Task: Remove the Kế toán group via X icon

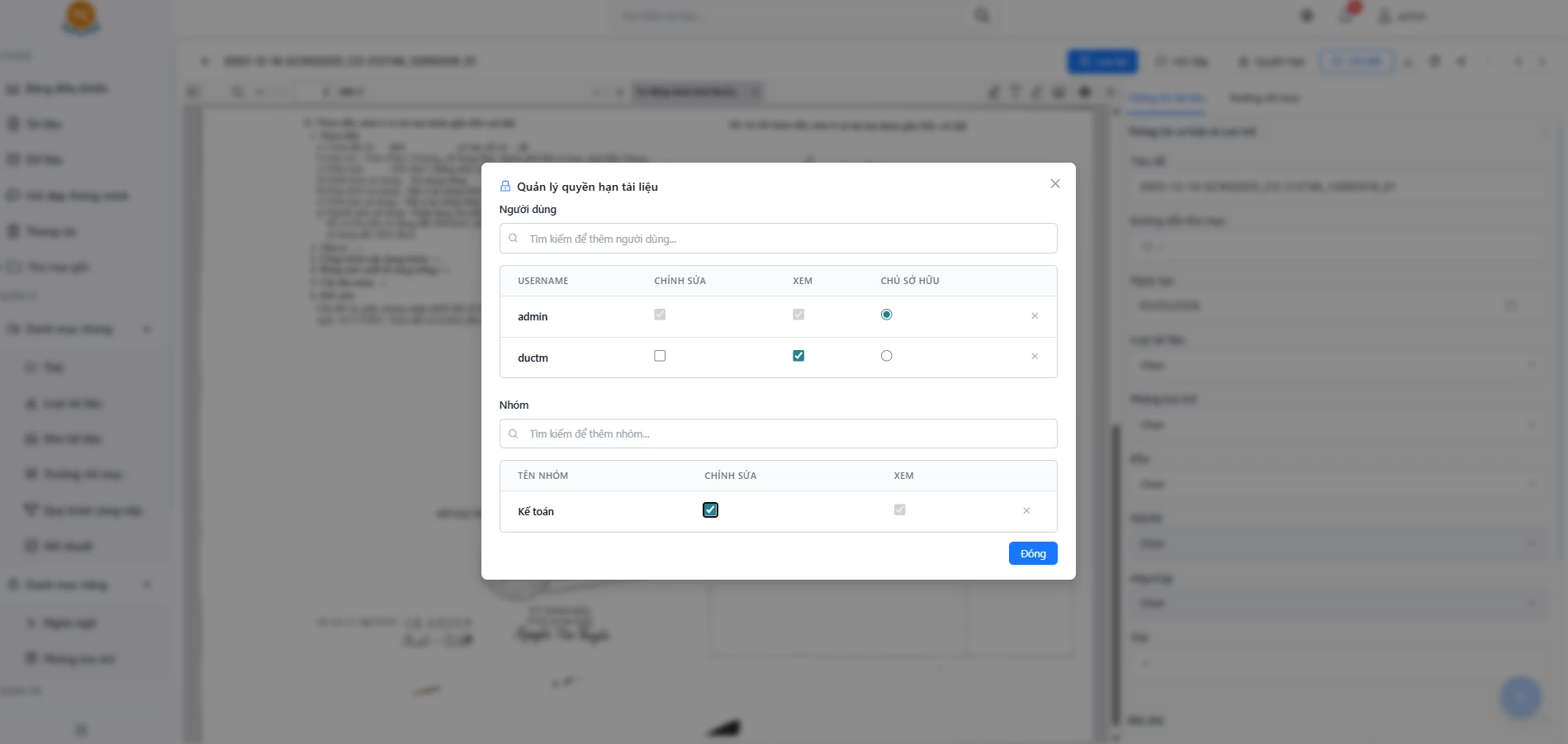Action: coord(1026,510)
